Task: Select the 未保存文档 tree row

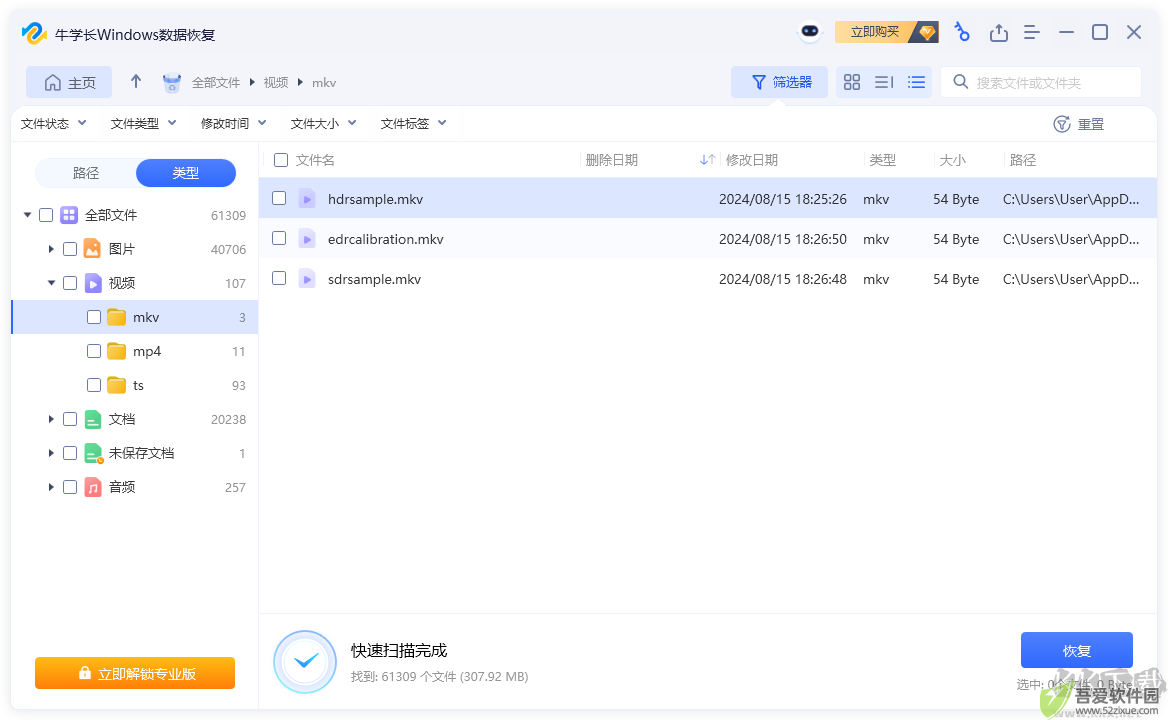Action: point(135,453)
